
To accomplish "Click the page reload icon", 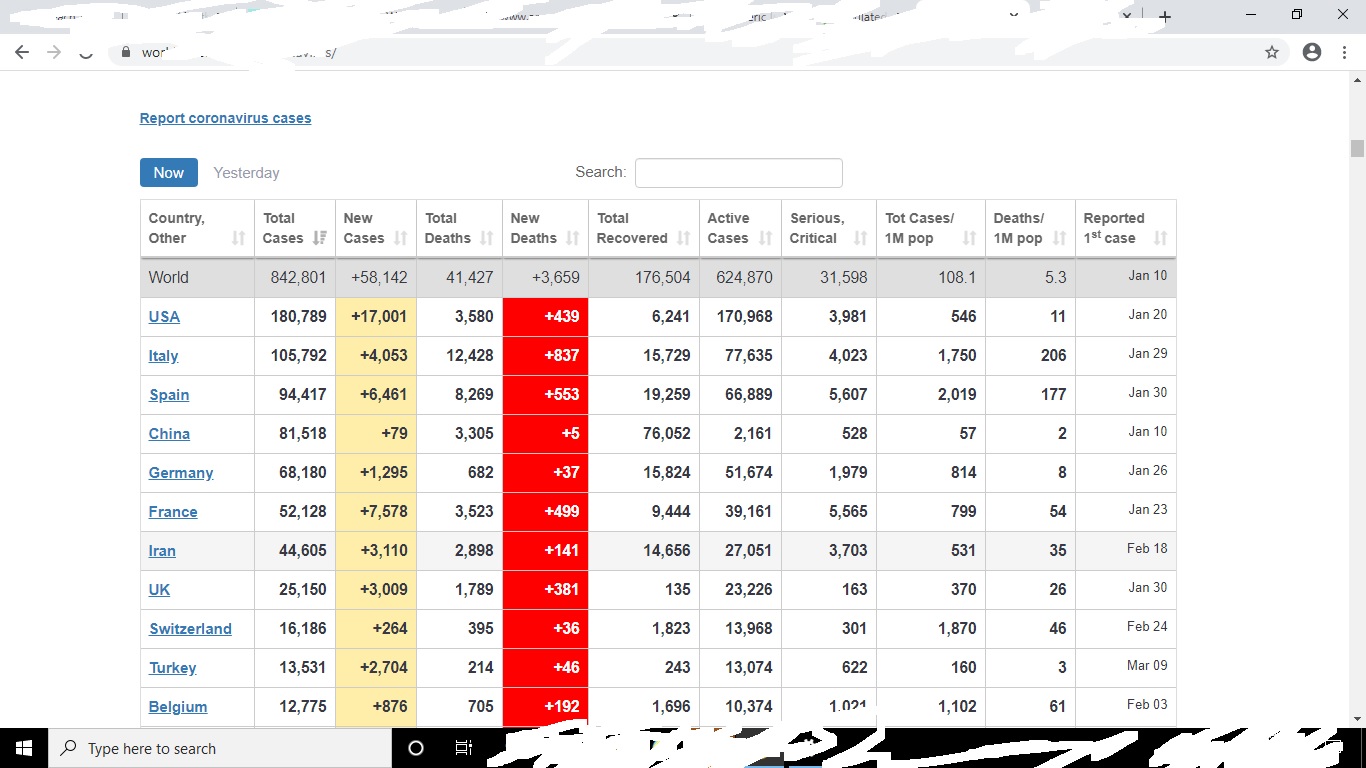I will point(86,52).
